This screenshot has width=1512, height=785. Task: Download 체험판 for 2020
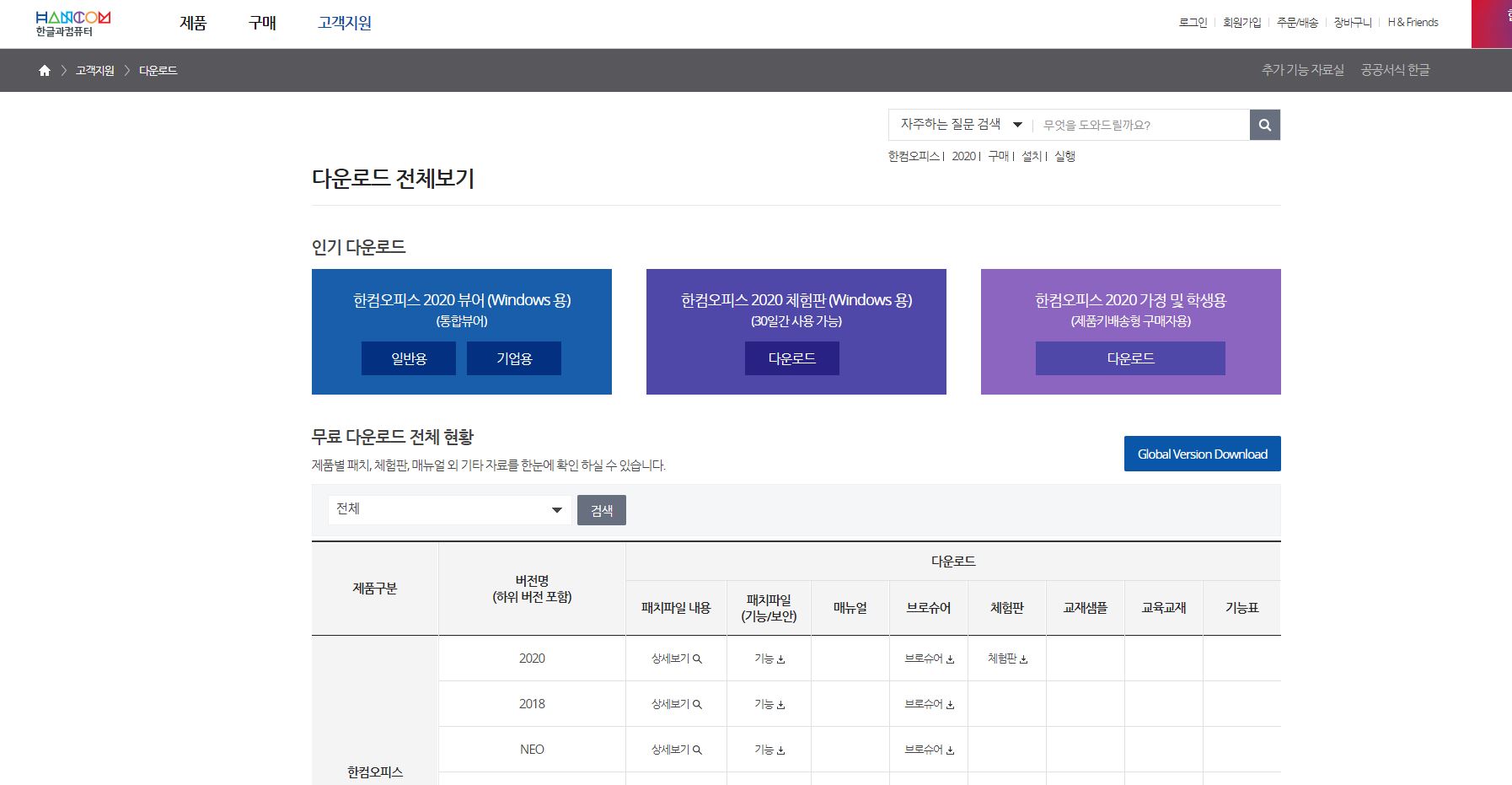(1007, 659)
